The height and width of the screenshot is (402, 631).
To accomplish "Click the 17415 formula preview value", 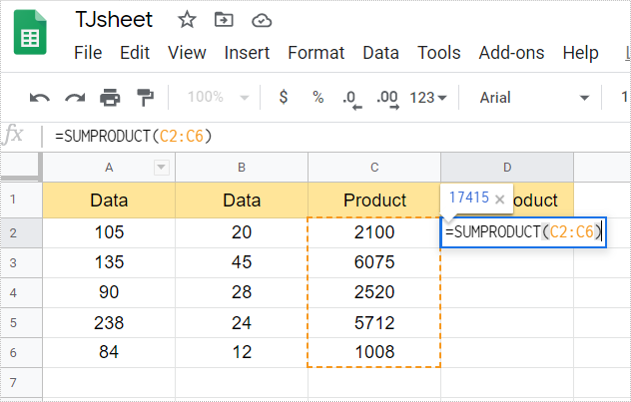I will [469, 198].
